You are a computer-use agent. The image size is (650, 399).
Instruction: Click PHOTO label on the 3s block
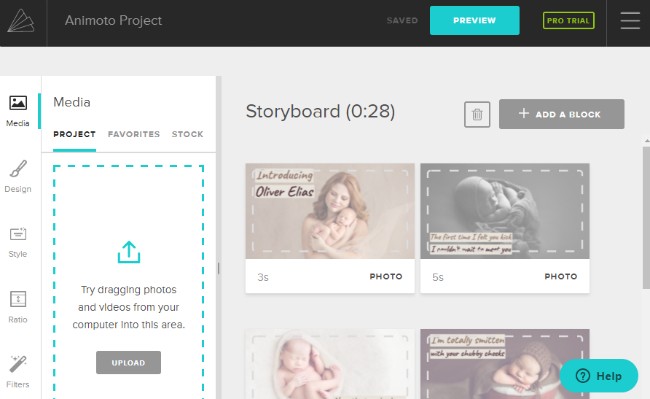coord(386,276)
